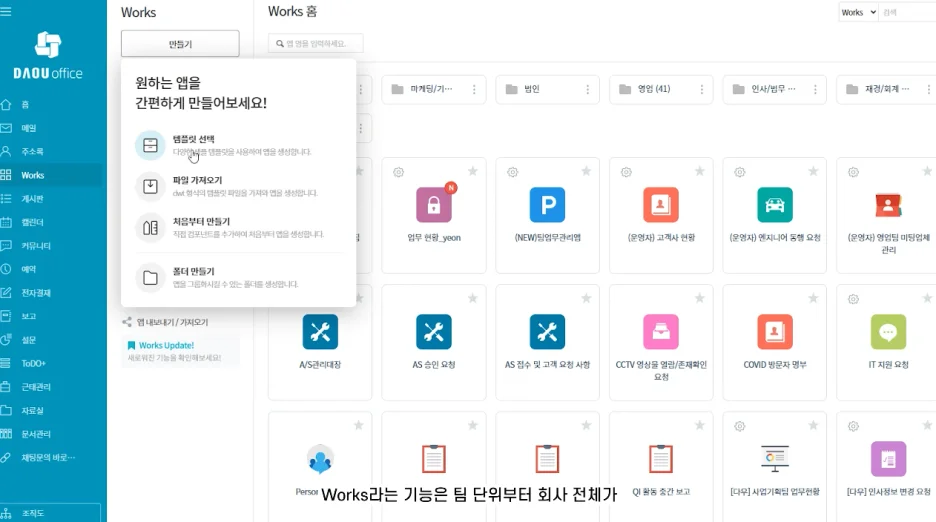Go to 홈 in sidebar
The image size is (936, 522).
(x=25, y=105)
